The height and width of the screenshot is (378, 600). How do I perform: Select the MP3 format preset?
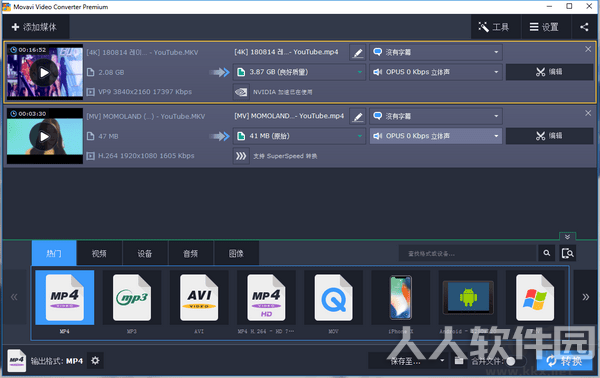132,302
